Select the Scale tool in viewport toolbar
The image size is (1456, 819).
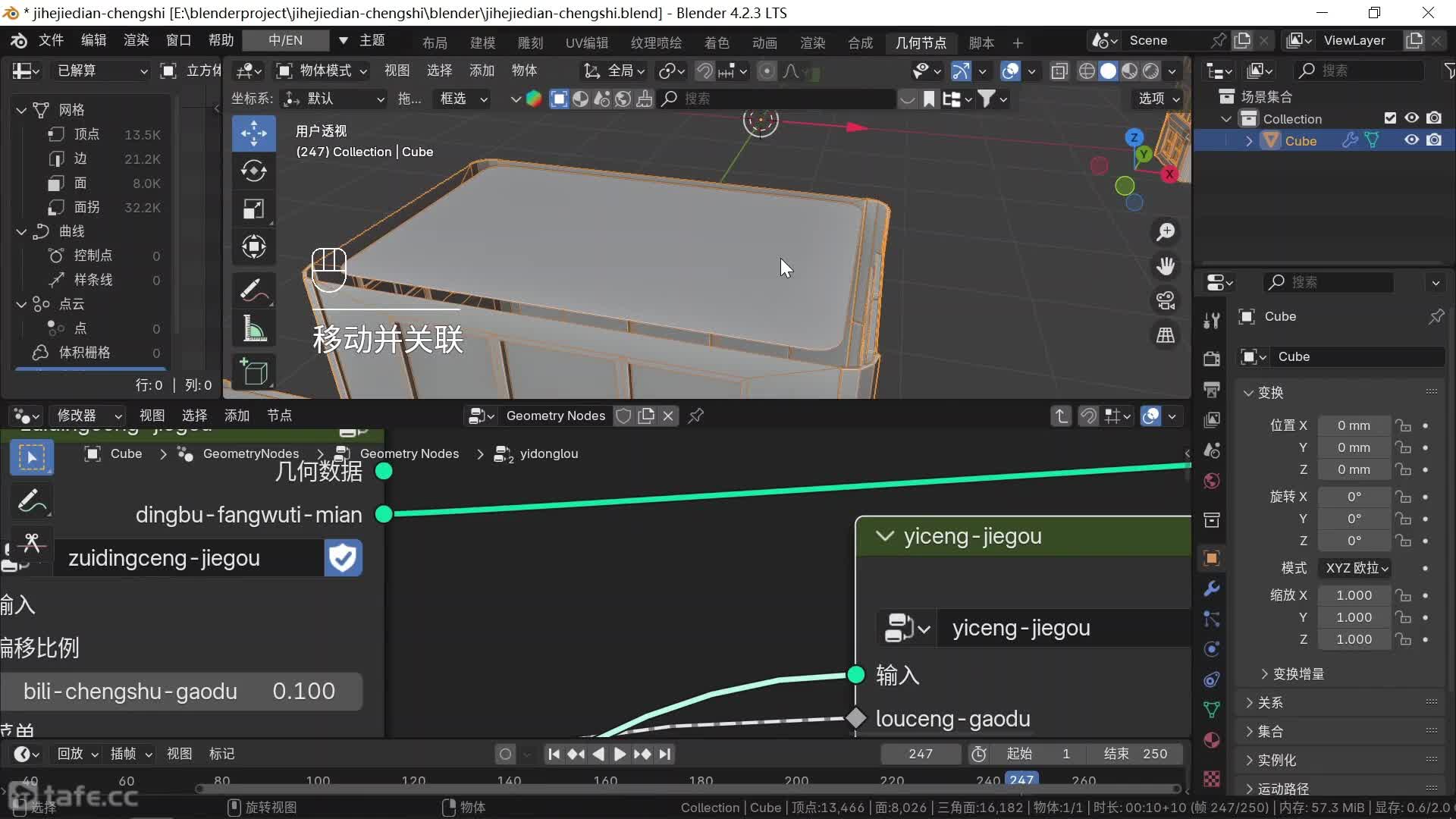click(253, 209)
